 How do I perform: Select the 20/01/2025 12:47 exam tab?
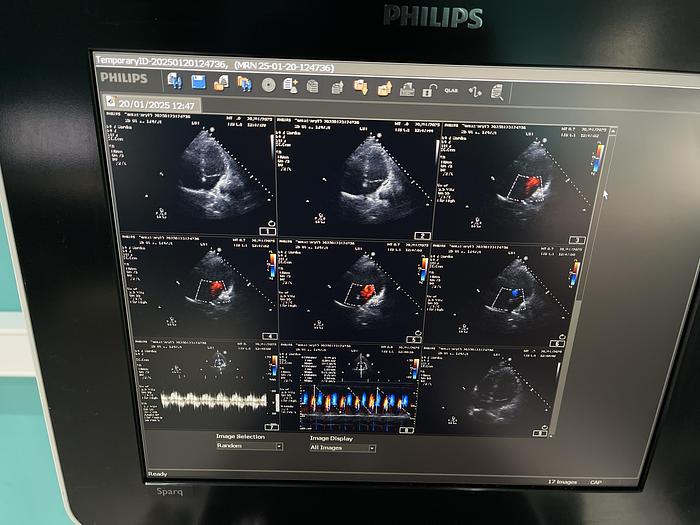point(152,104)
